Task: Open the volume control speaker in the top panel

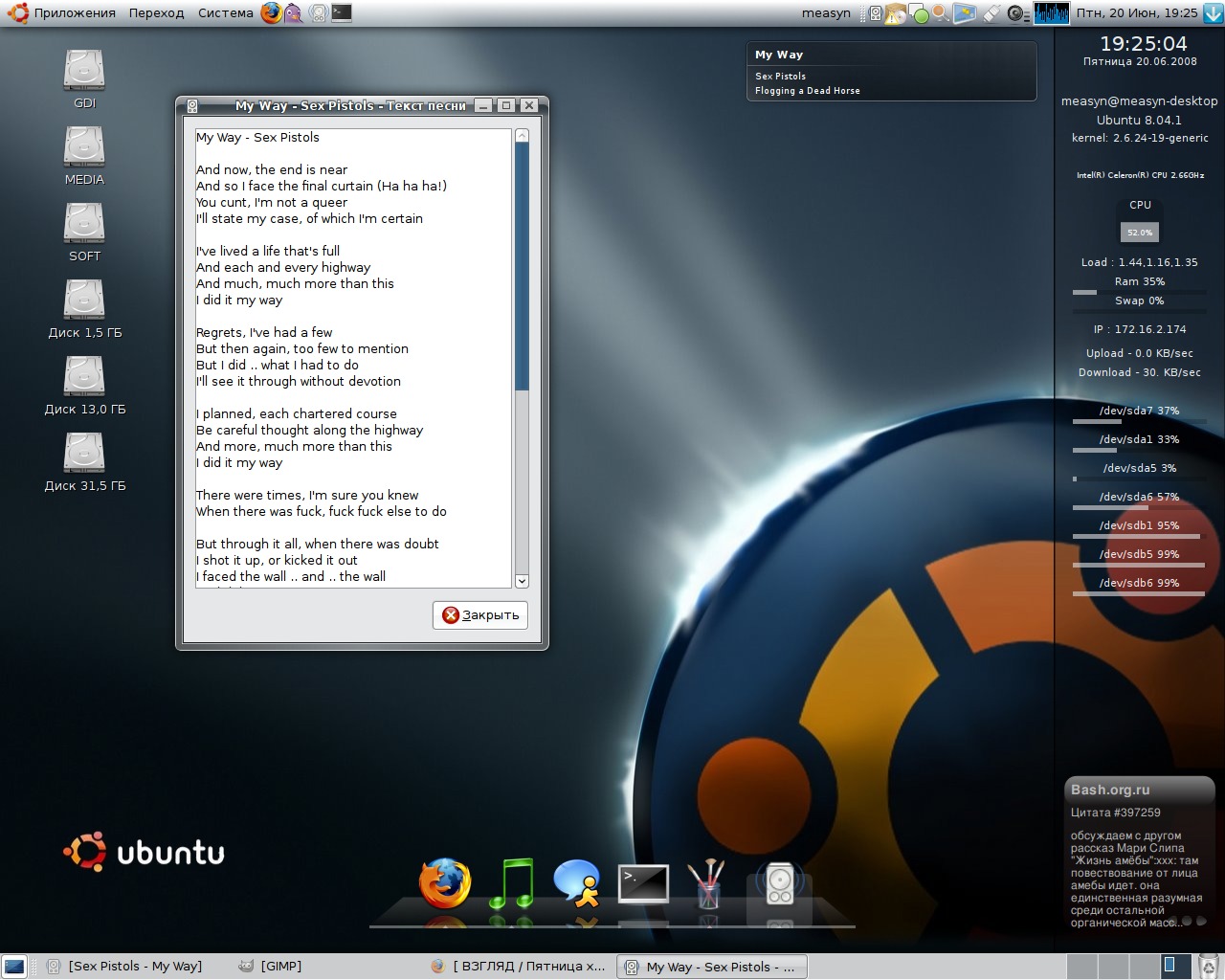Action: (x=1017, y=13)
